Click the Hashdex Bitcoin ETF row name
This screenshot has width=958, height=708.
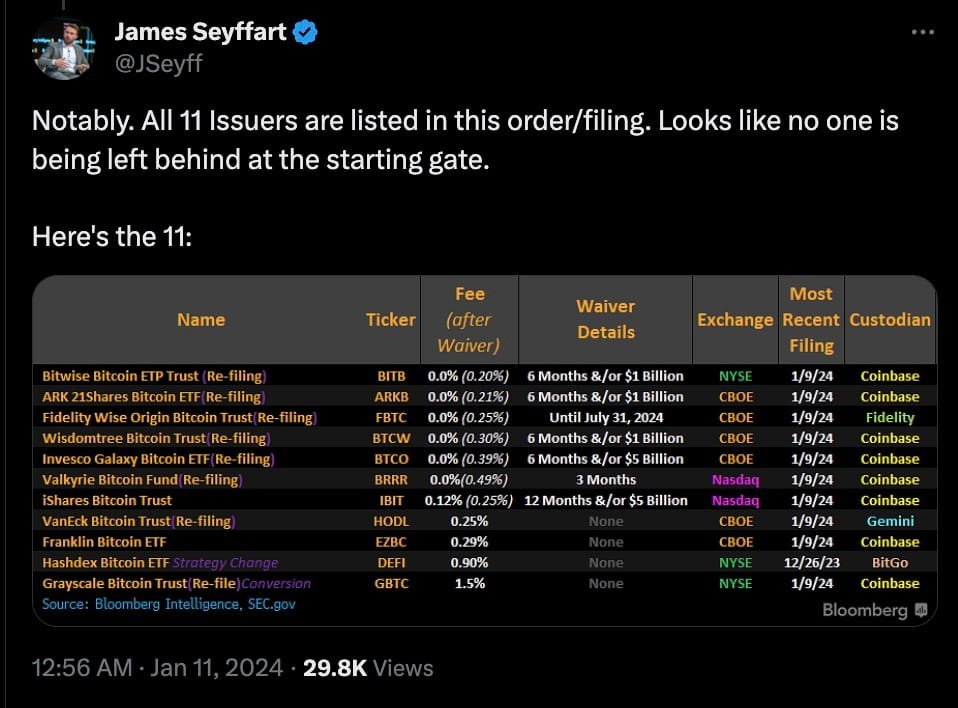point(105,563)
